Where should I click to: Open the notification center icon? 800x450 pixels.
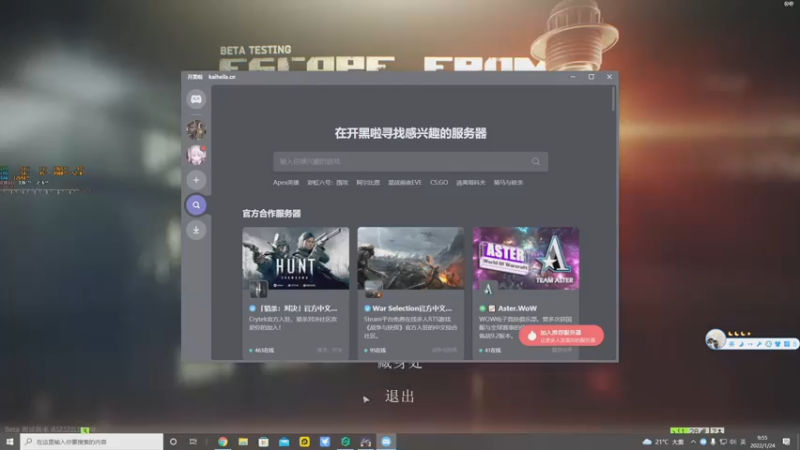tap(786, 442)
